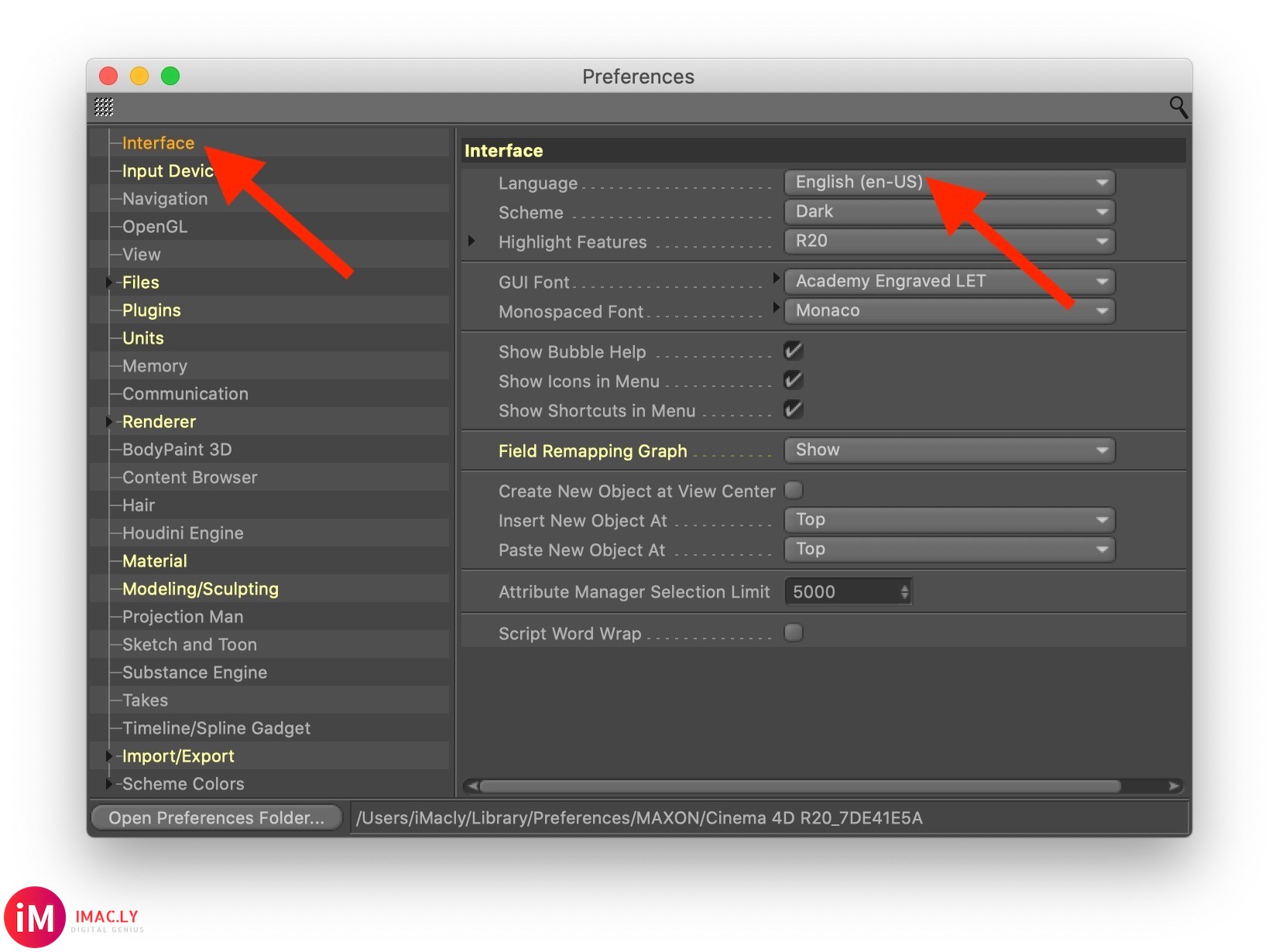1279x952 pixels.
Task: Click the scrollbar left arrow
Action: click(471, 786)
